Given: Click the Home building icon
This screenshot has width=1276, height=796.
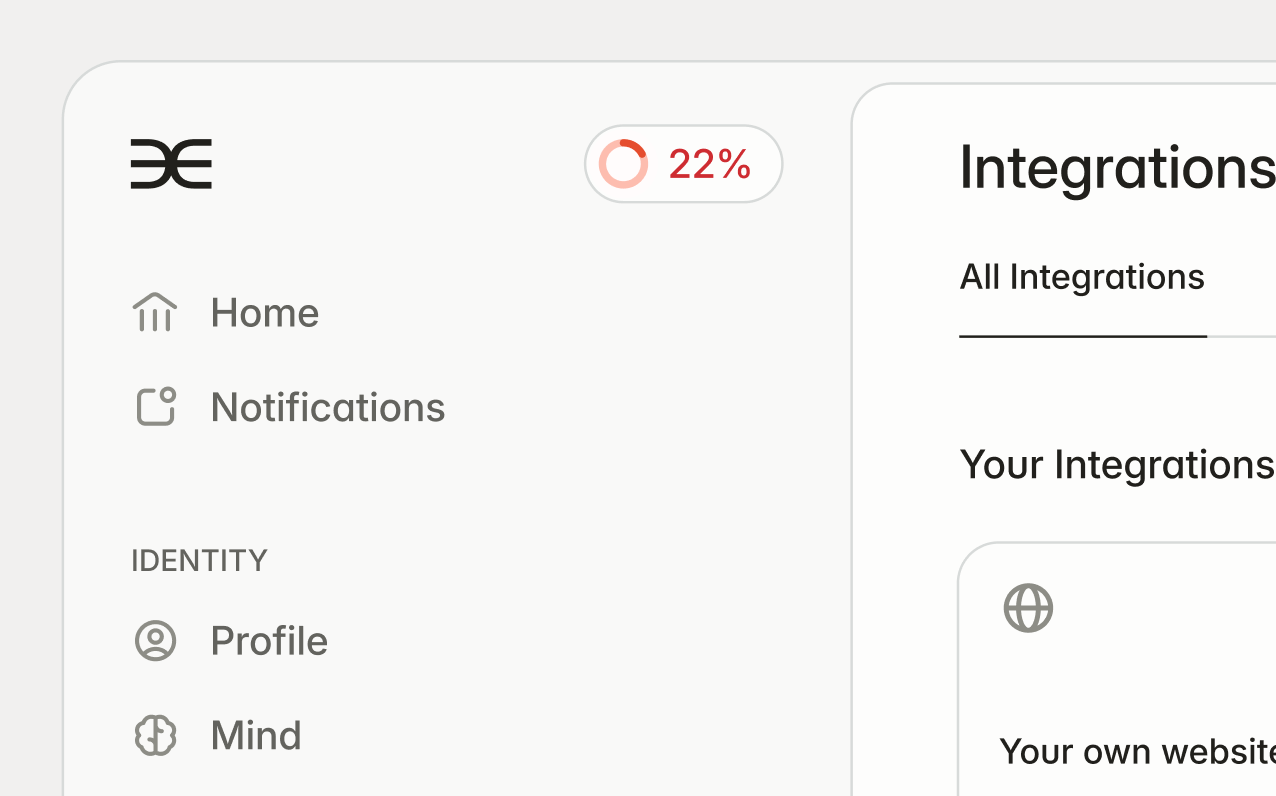Looking at the screenshot, I should point(155,312).
